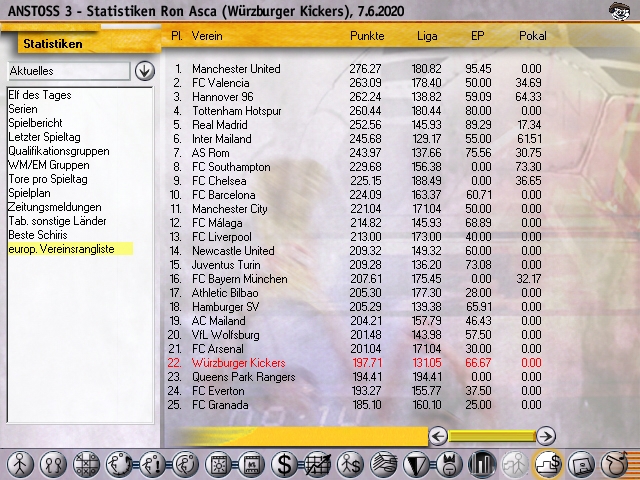Viewport: 640px width, 480px height.
Task: Click the EP column header
Action: coord(478,36)
